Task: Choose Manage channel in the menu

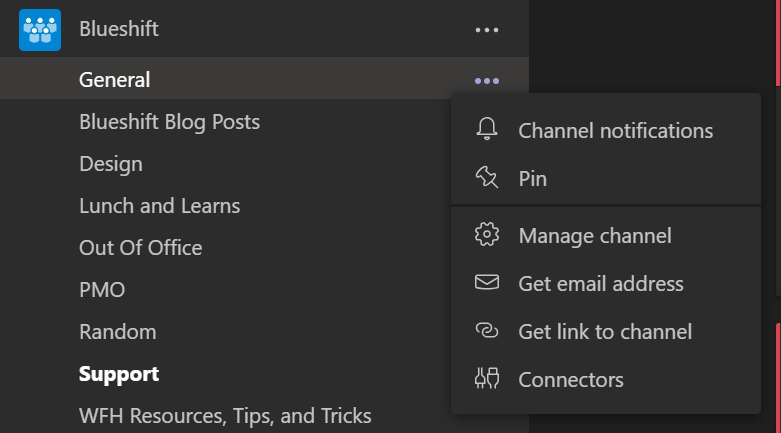Action: [x=606, y=236]
